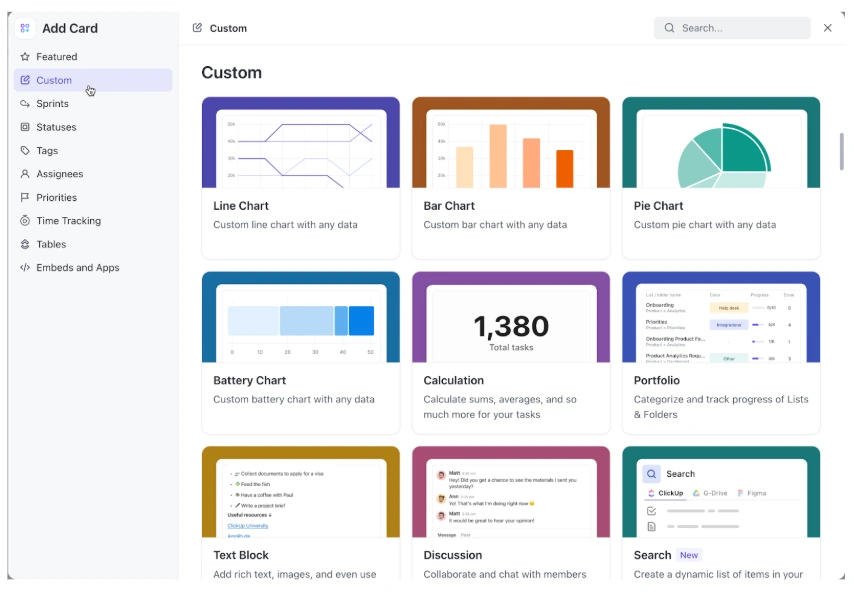The width and height of the screenshot is (854, 598).
Task: Click the Time Tracking clock icon
Action: coord(25,221)
